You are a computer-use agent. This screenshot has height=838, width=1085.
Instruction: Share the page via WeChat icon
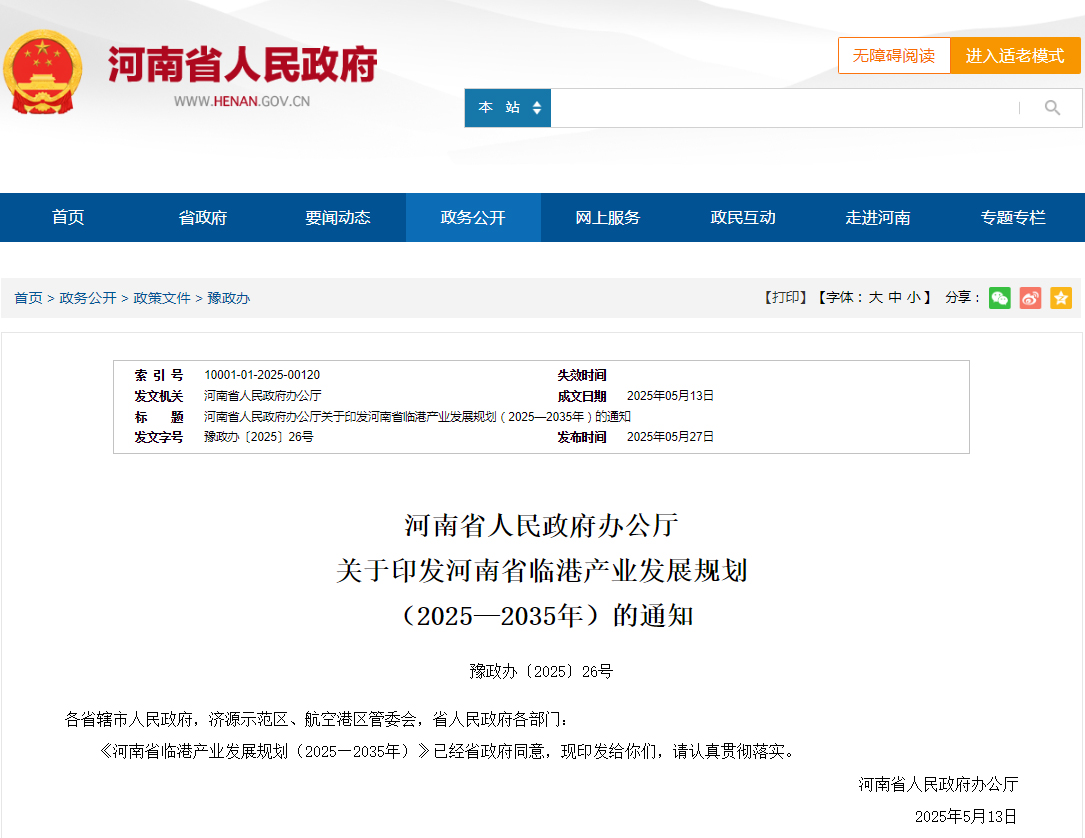pos(999,298)
